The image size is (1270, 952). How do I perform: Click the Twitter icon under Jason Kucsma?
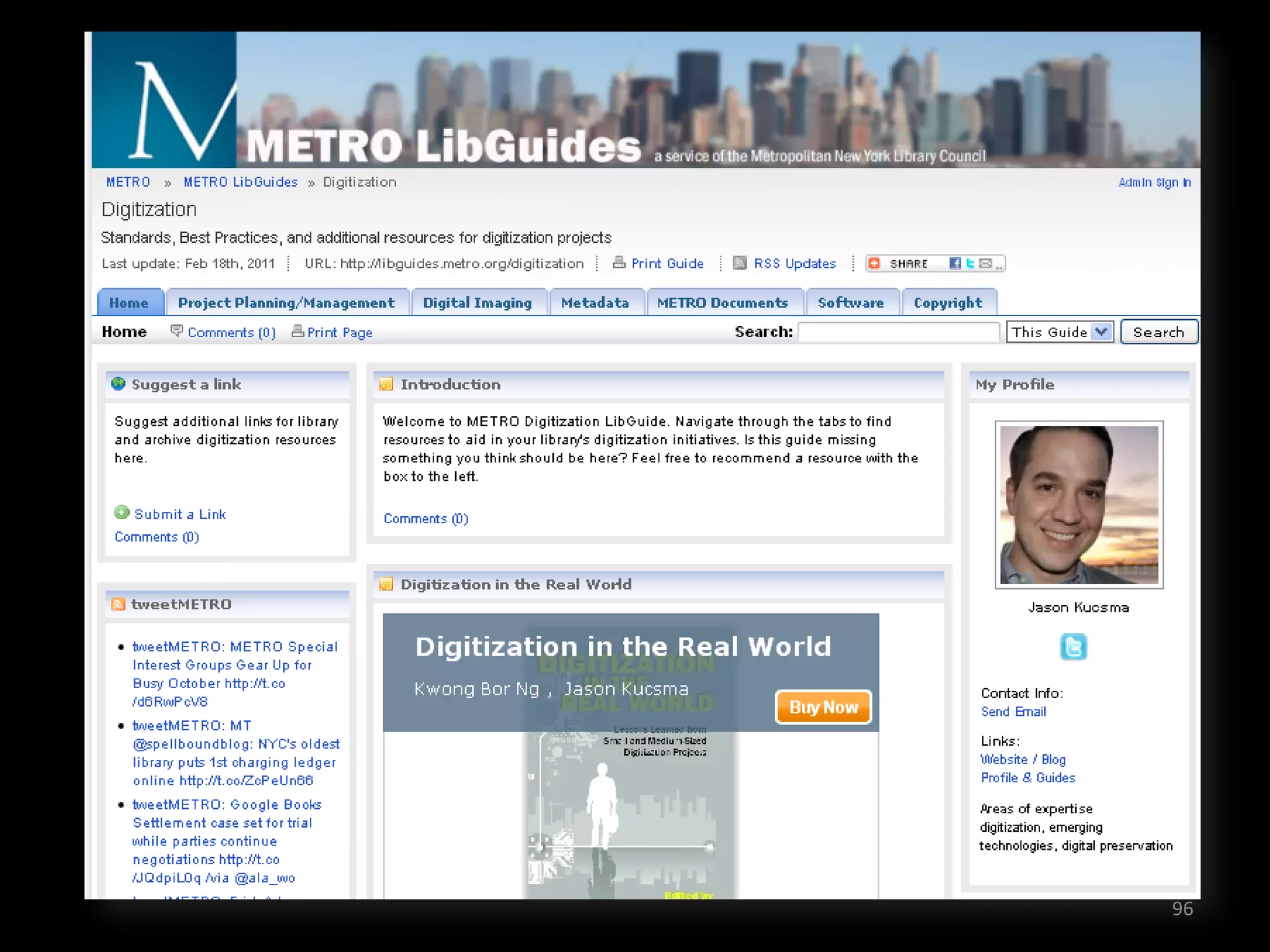coord(1073,646)
